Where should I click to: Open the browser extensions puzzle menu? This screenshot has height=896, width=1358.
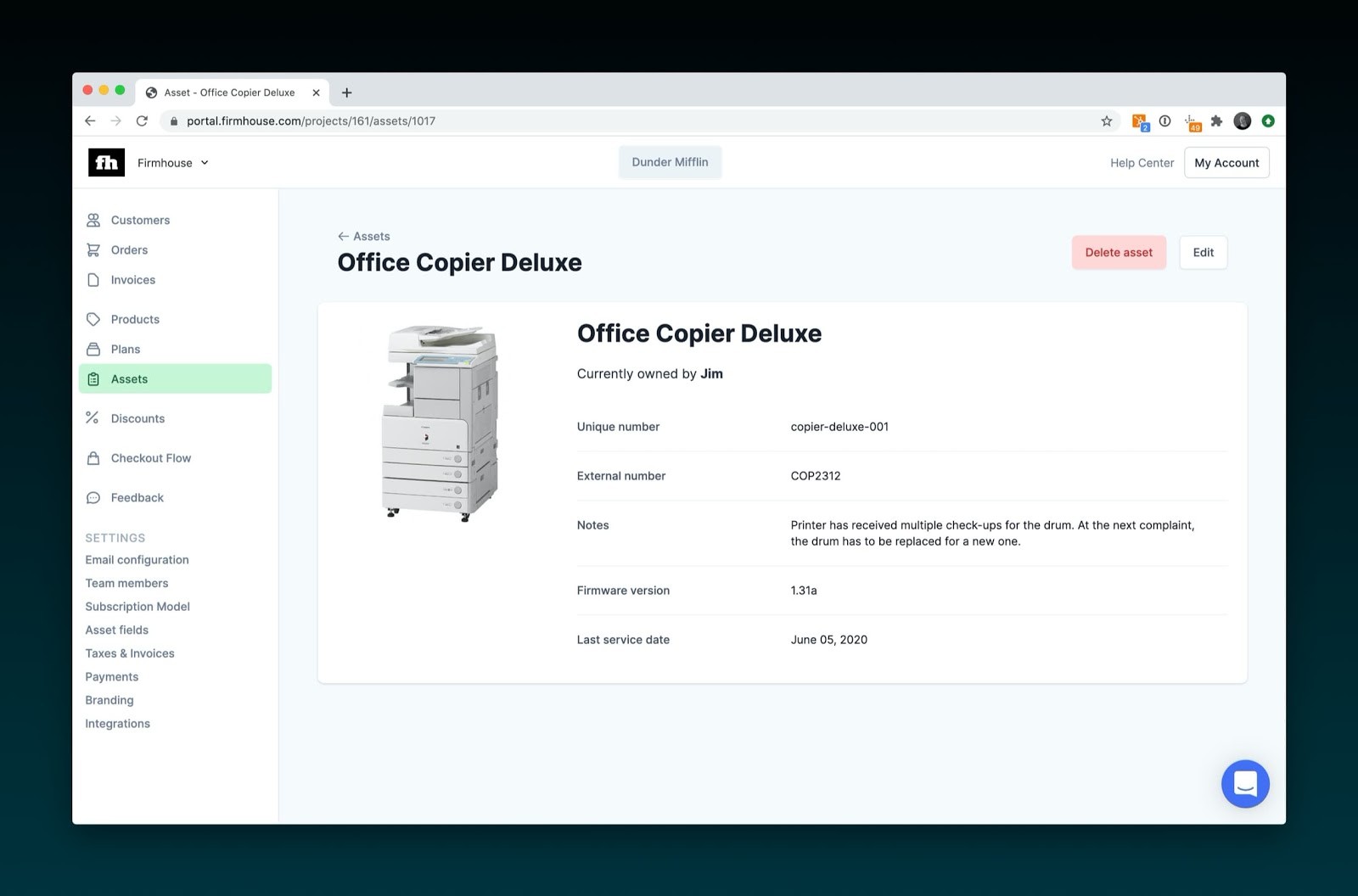point(1216,120)
